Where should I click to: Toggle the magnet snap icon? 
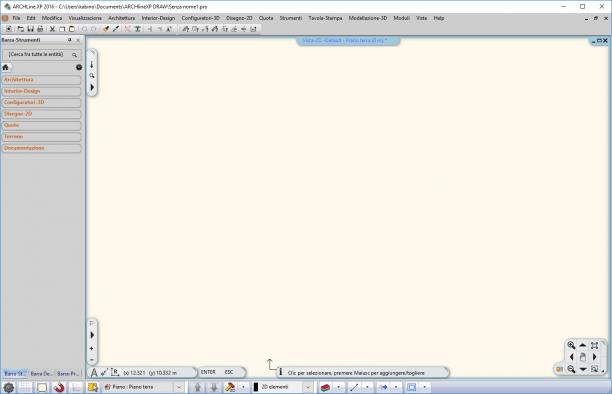point(59,387)
